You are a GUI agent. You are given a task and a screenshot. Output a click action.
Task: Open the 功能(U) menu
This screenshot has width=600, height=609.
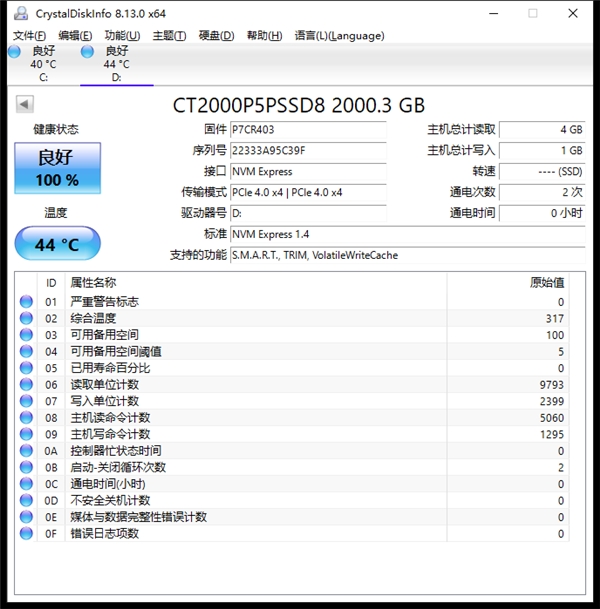pos(122,35)
